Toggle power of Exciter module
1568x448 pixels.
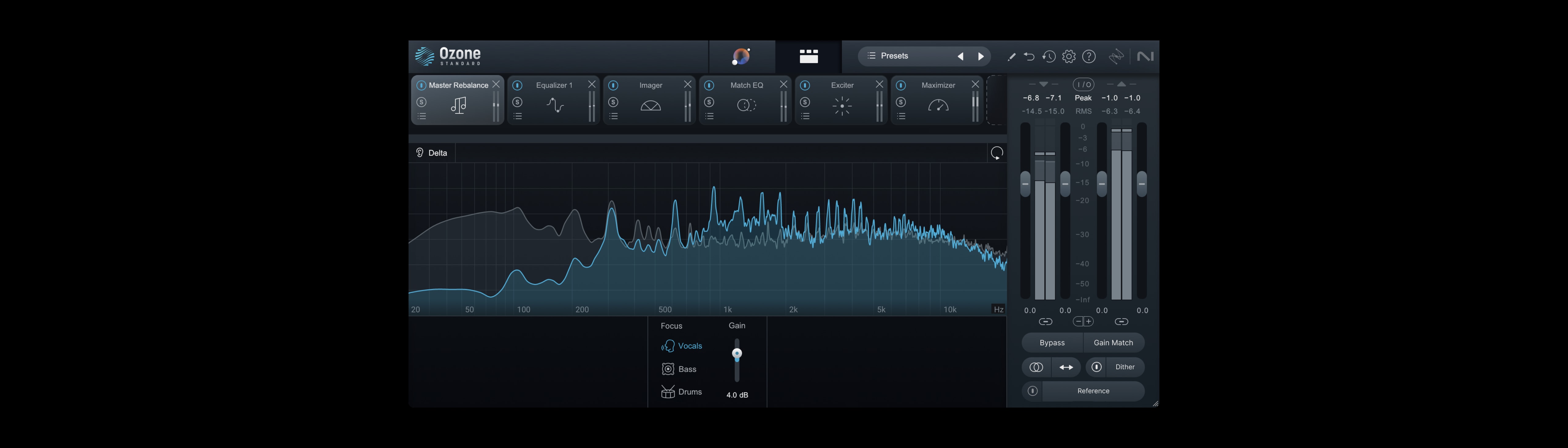click(x=805, y=85)
